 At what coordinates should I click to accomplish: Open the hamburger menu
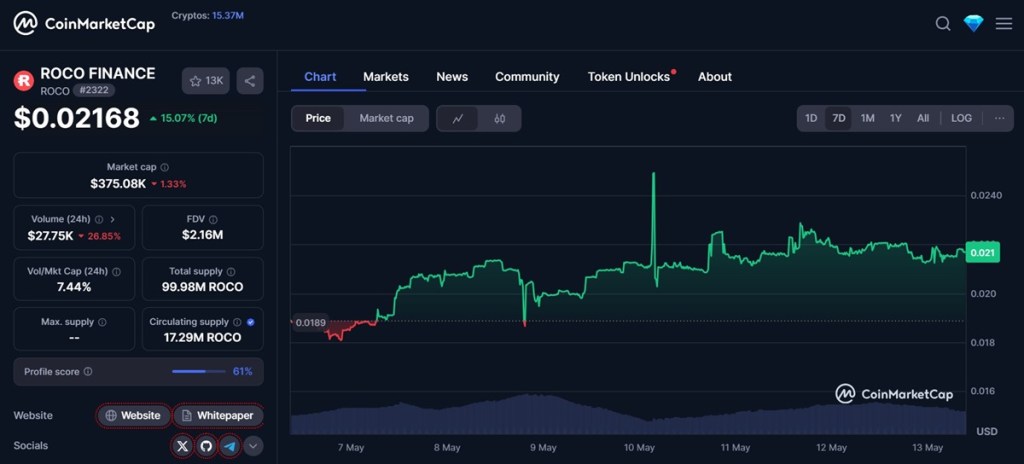(1004, 24)
